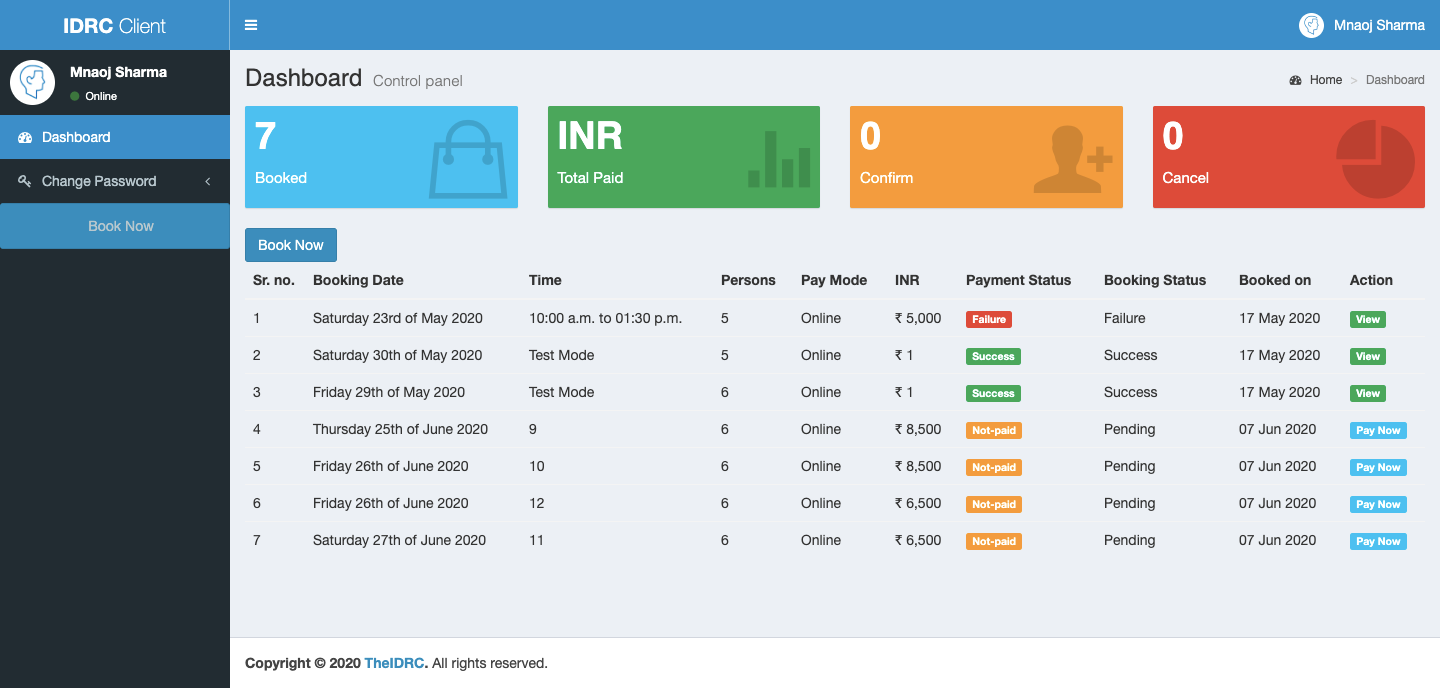Image resolution: width=1440 pixels, height=688 pixels.
Task: Click the add-user icon on Confirm card
Action: (x=1072, y=160)
